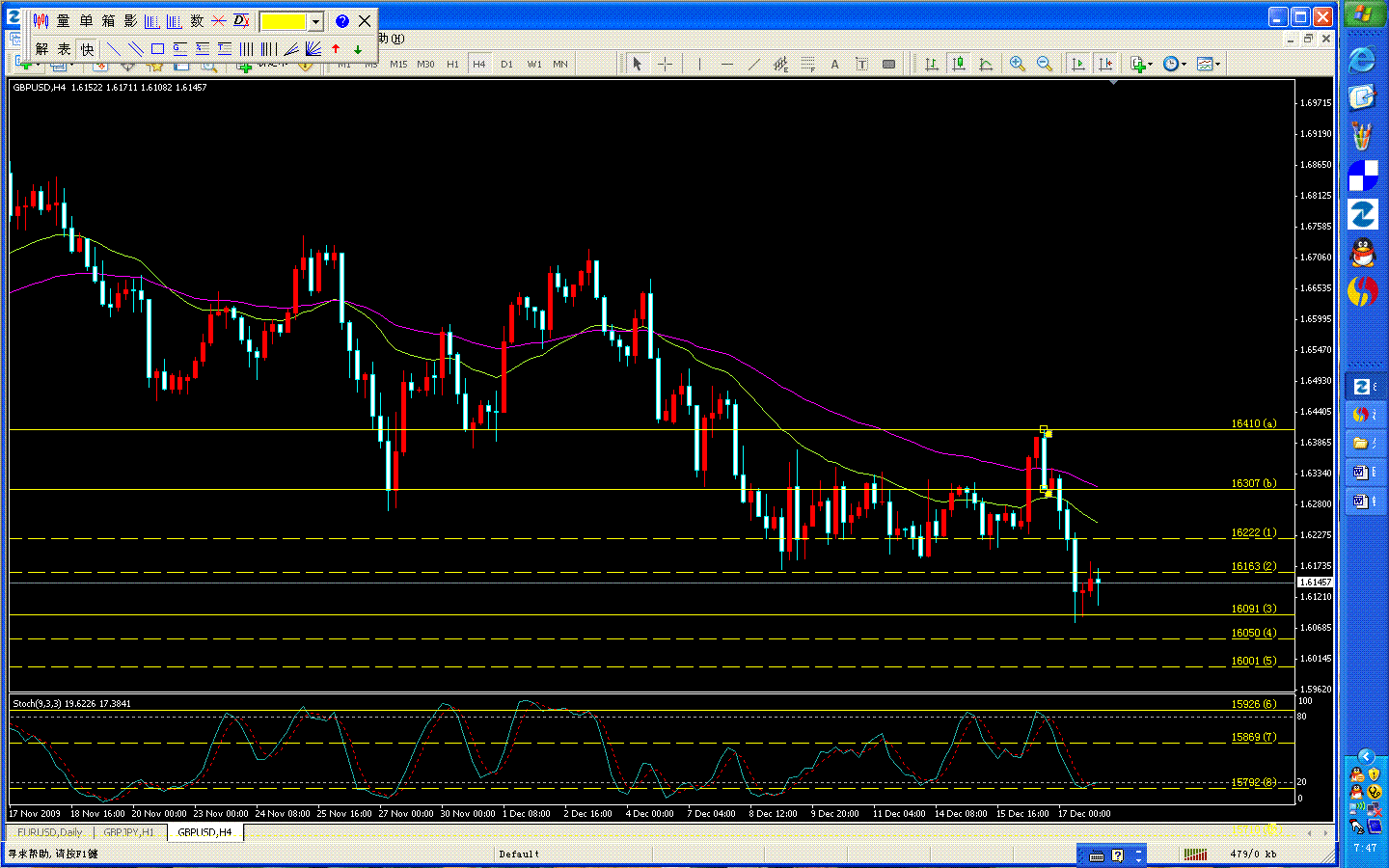1389x868 pixels.
Task: Click the 16410 (a) price level label
Action: [1253, 423]
